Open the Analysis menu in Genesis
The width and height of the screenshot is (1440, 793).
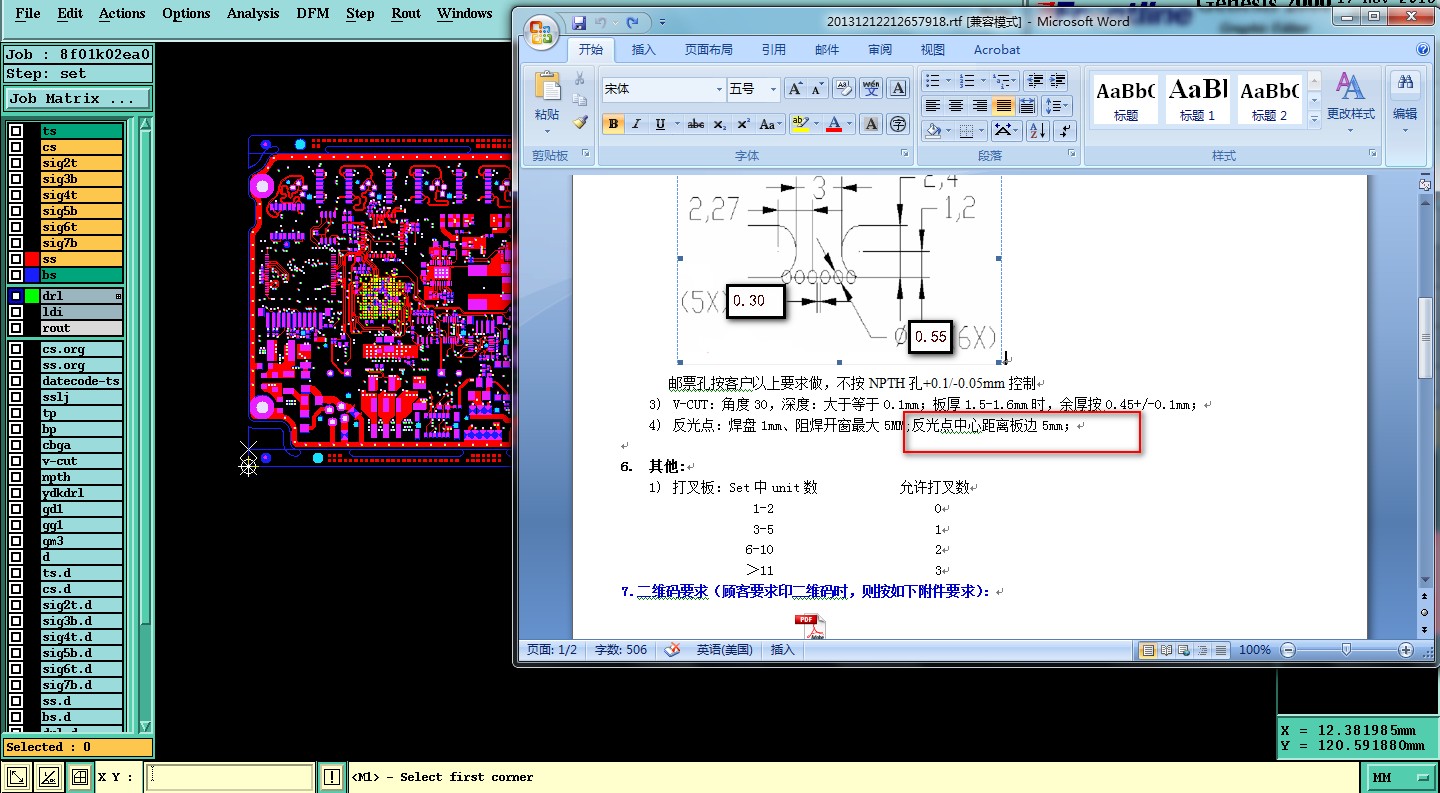(x=253, y=13)
